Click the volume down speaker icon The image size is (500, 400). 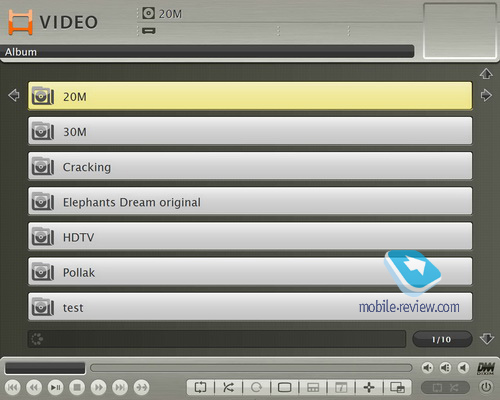tap(427, 368)
